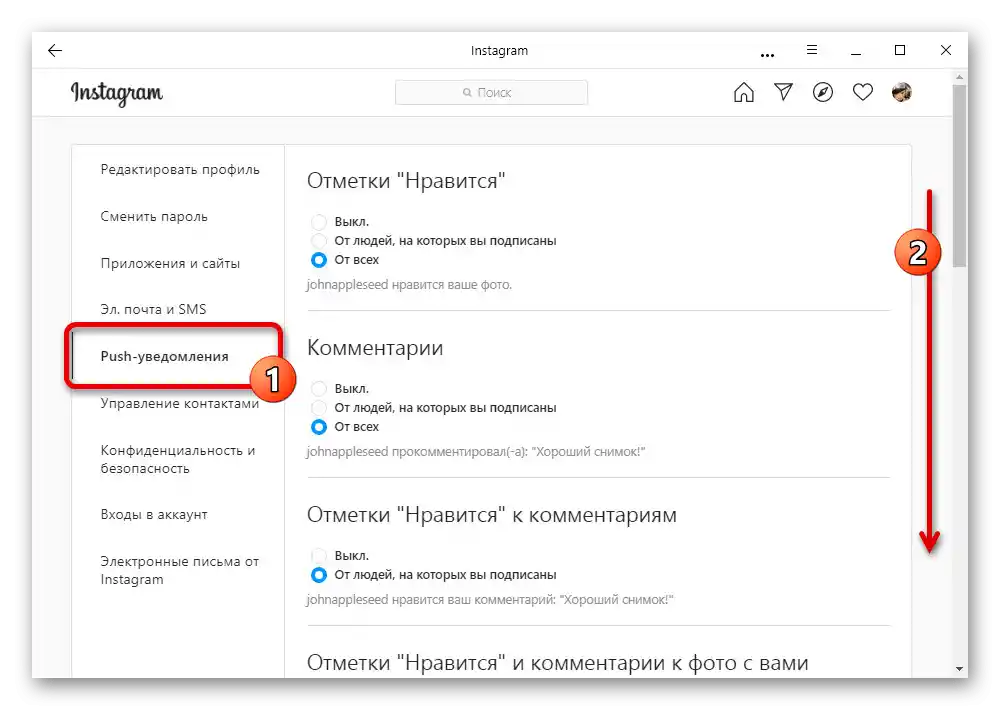Open the Explore compass icon

[823, 93]
